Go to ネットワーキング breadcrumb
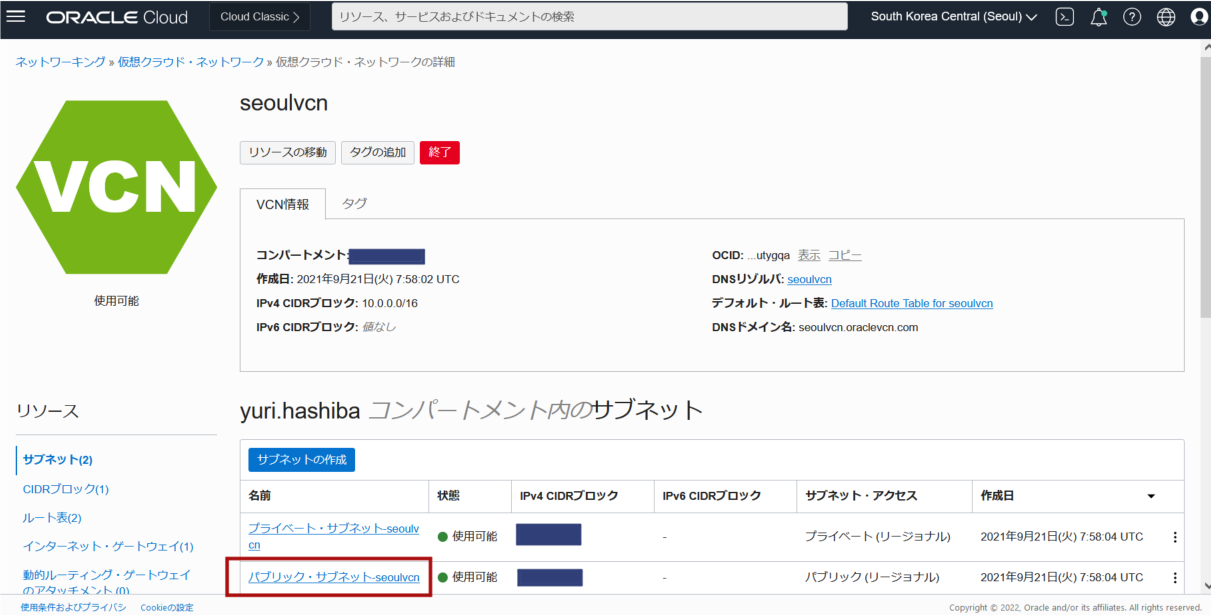 (60, 62)
